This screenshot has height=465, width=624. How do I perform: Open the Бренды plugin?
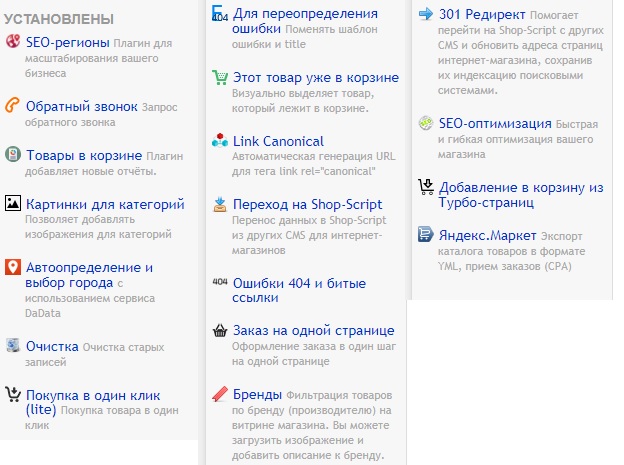[257, 395]
